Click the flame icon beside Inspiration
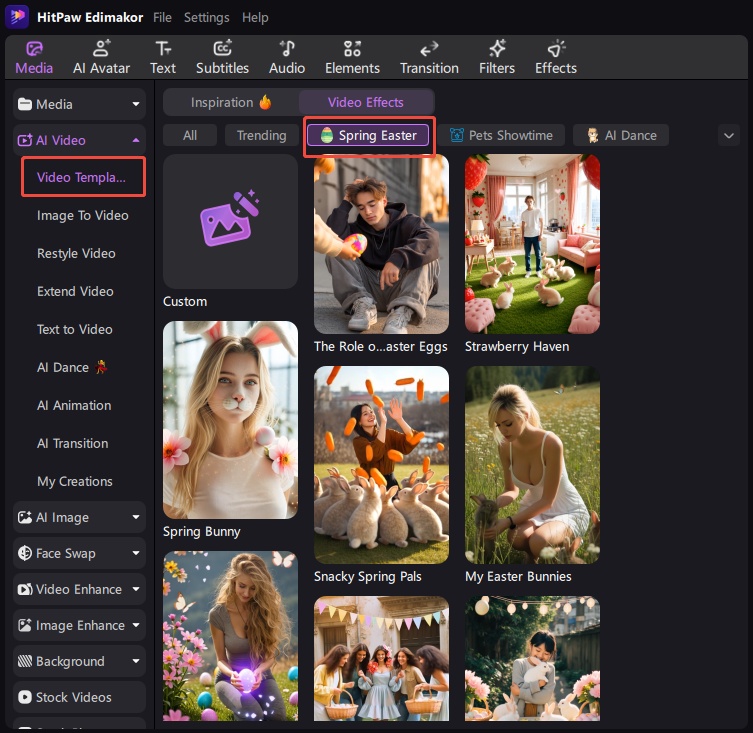Screen dimensions: 753x733 (265, 102)
